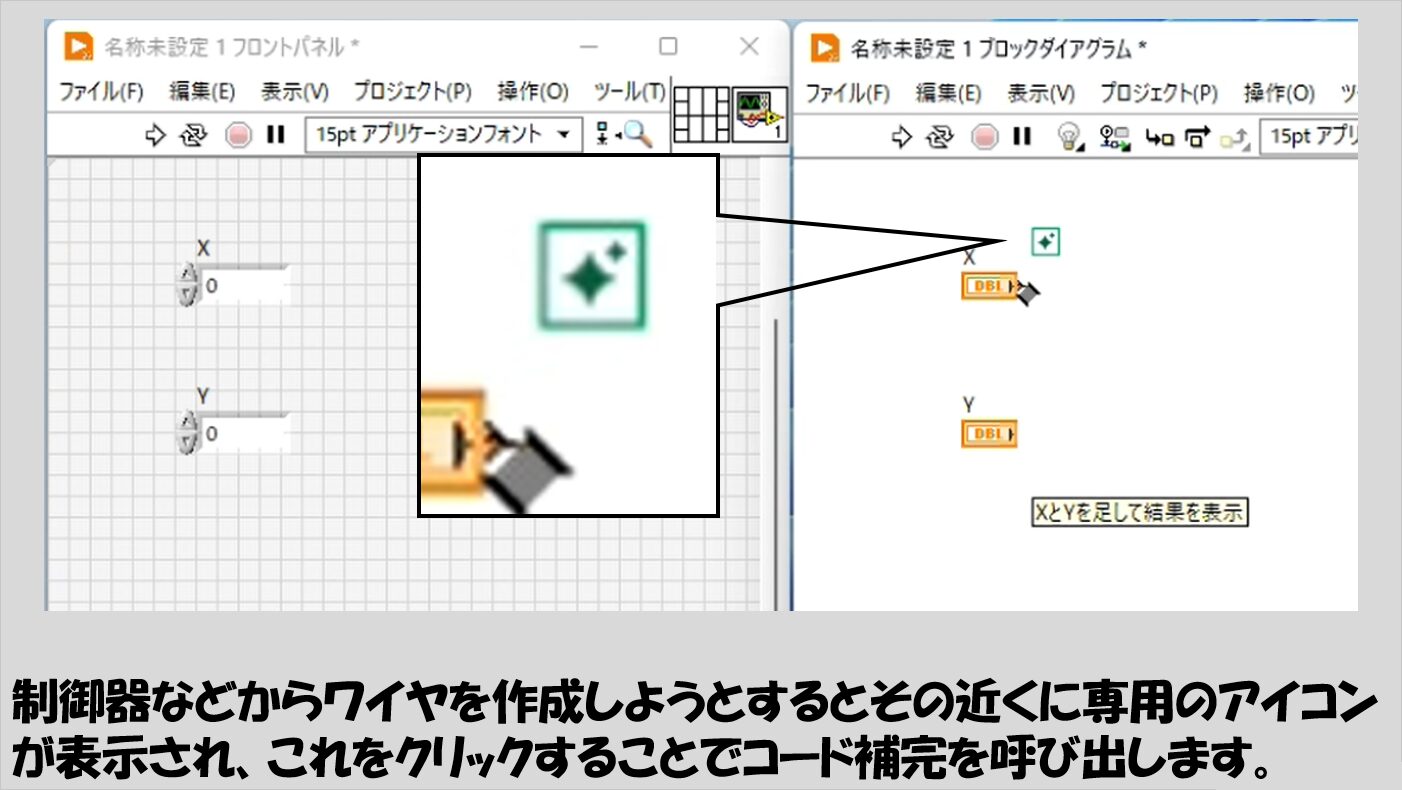Click the search magnifier in front panel toolbar
Image resolution: width=1402 pixels, height=790 pixels.
(638, 135)
